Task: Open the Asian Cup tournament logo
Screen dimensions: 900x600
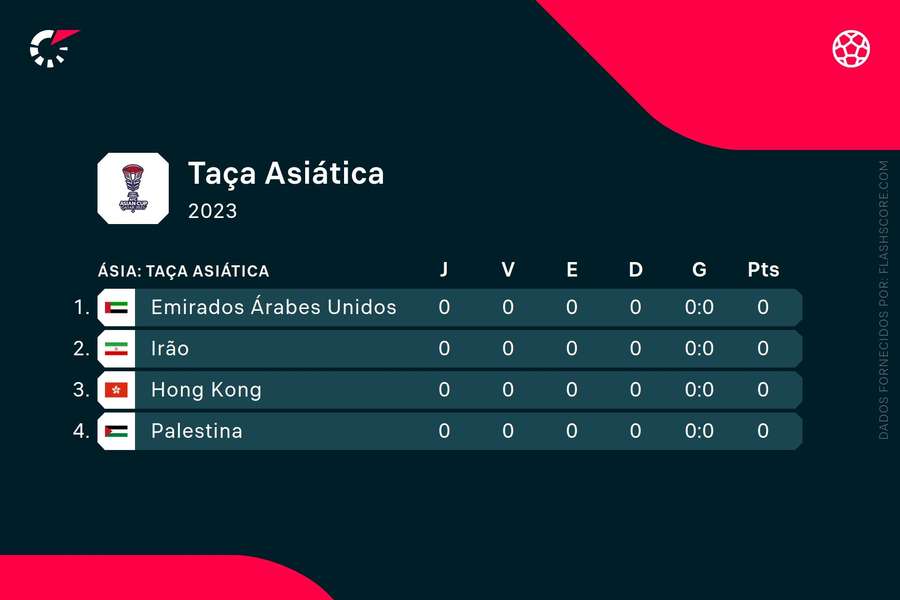Action: point(133,188)
